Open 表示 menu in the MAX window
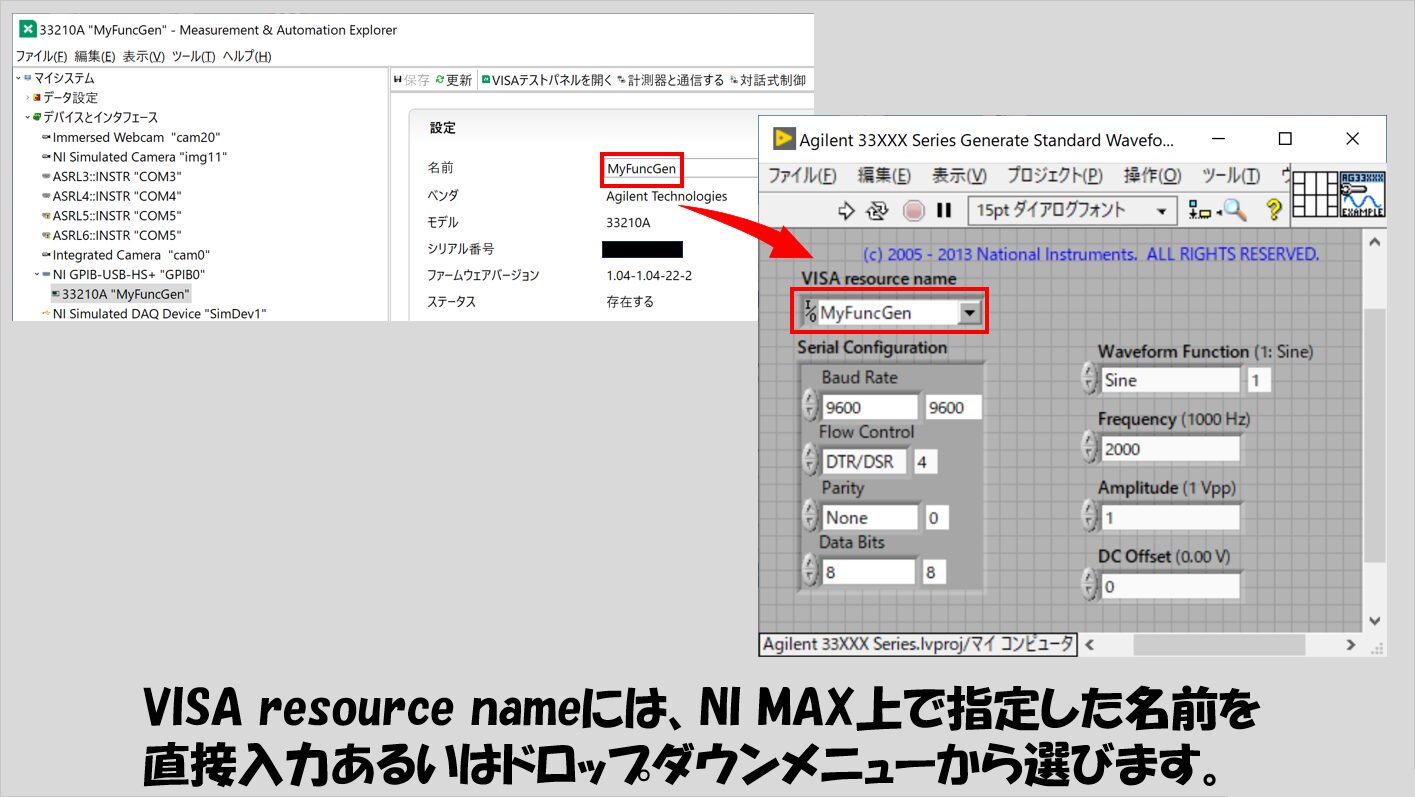Screen dimensions: 1415x797 click(144, 57)
